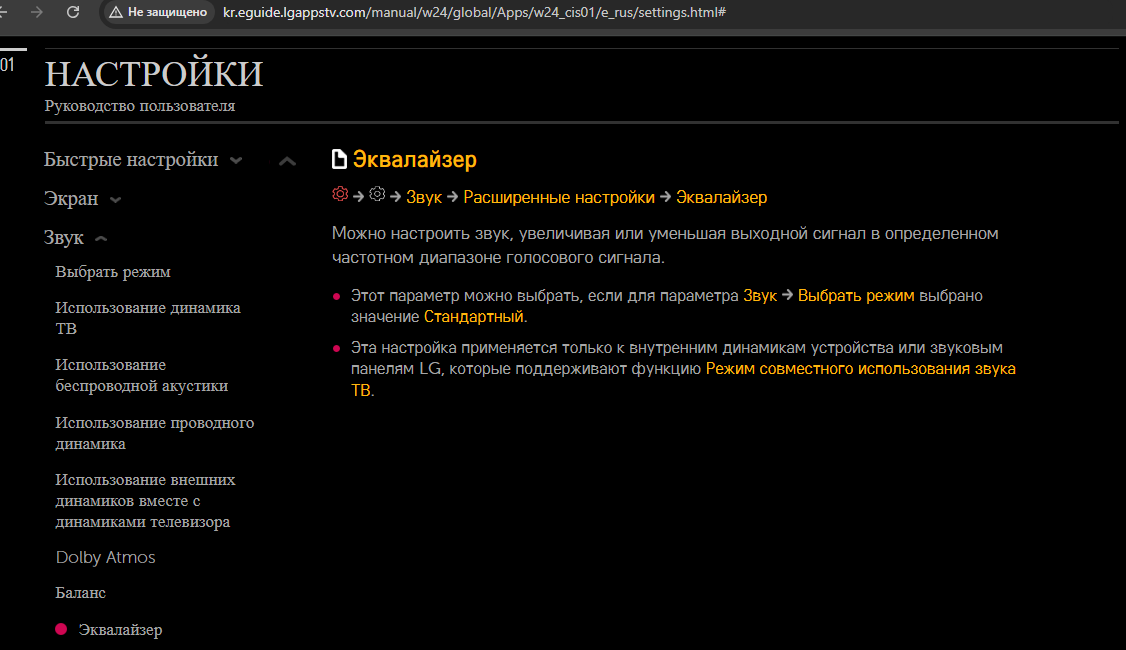Image resolution: width=1126 pixels, height=650 pixels.
Task: Select the Баланс sidebar item
Action: pyautogui.click(x=81, y=593)
